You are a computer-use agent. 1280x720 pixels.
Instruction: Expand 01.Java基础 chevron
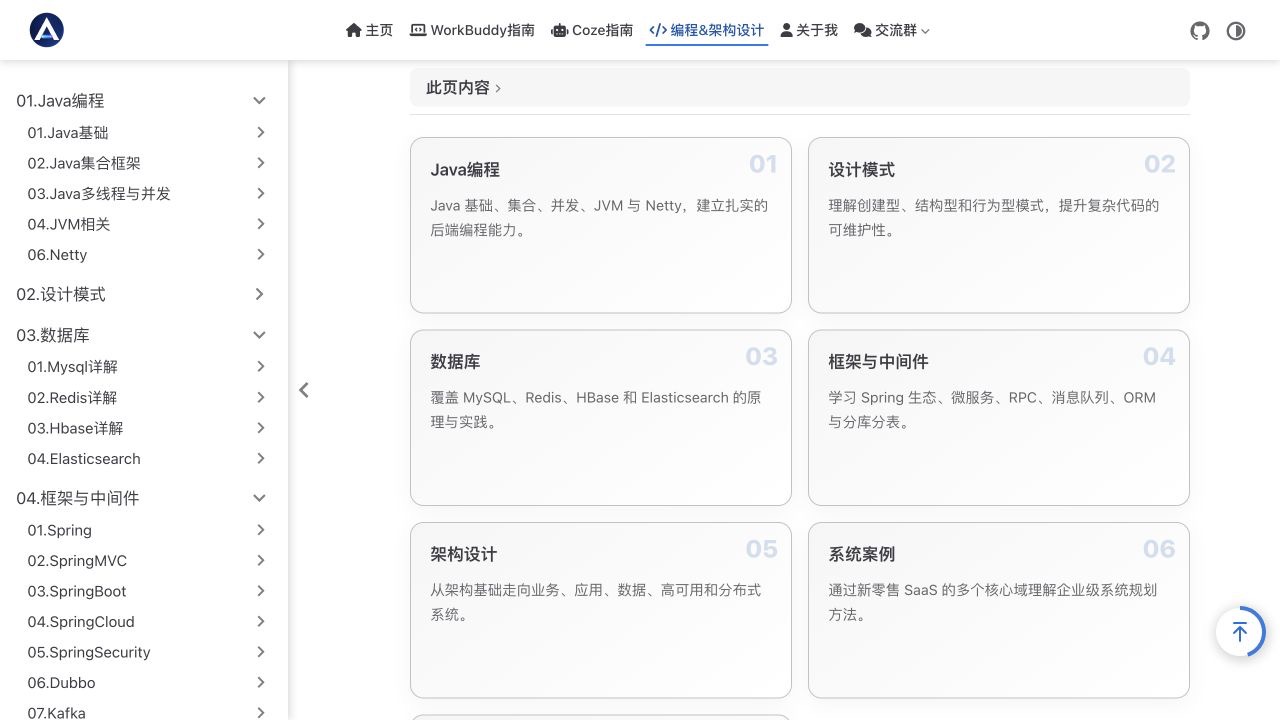coord(260,132)
